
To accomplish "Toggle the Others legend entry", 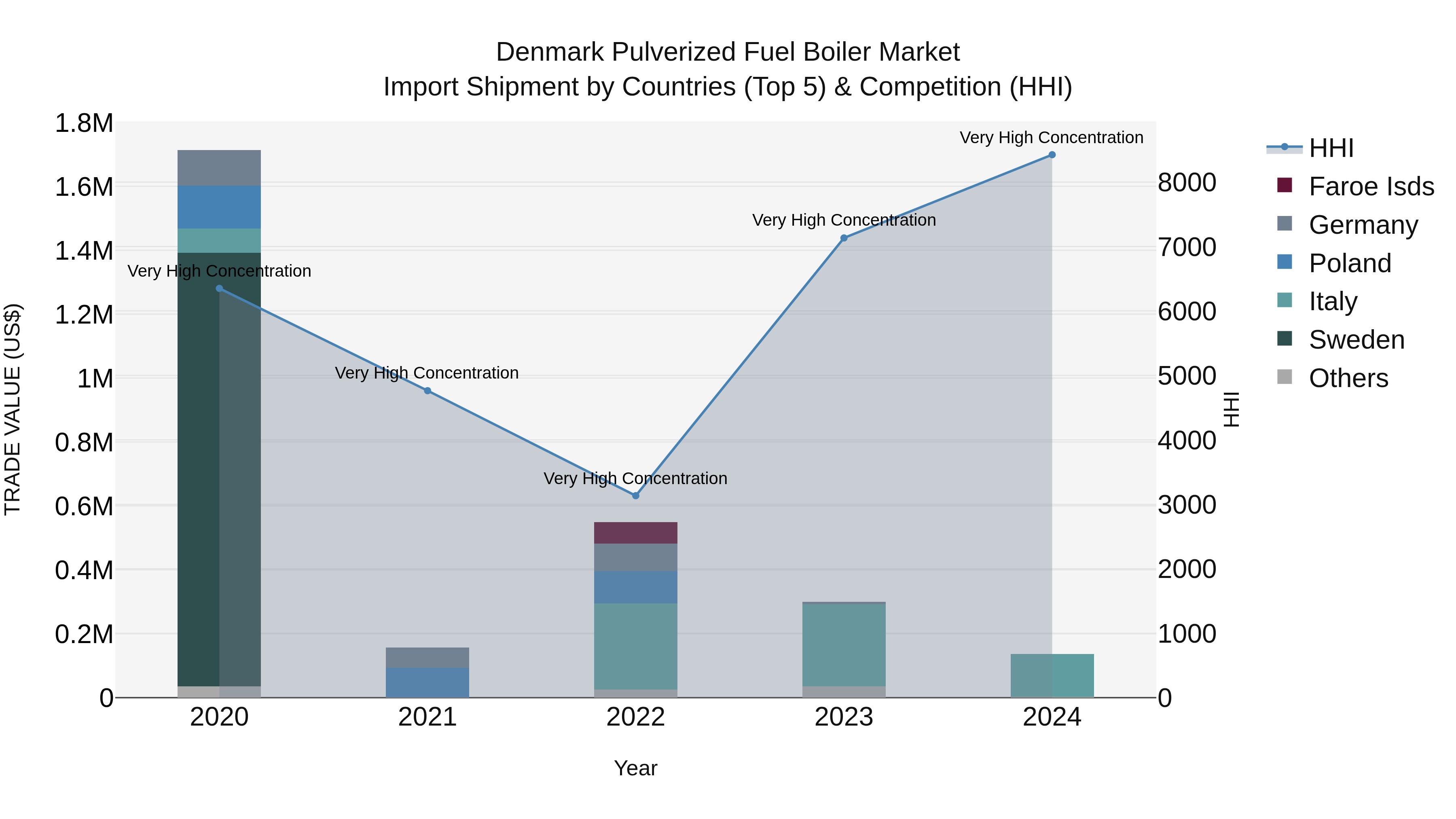I will 1332,378.
